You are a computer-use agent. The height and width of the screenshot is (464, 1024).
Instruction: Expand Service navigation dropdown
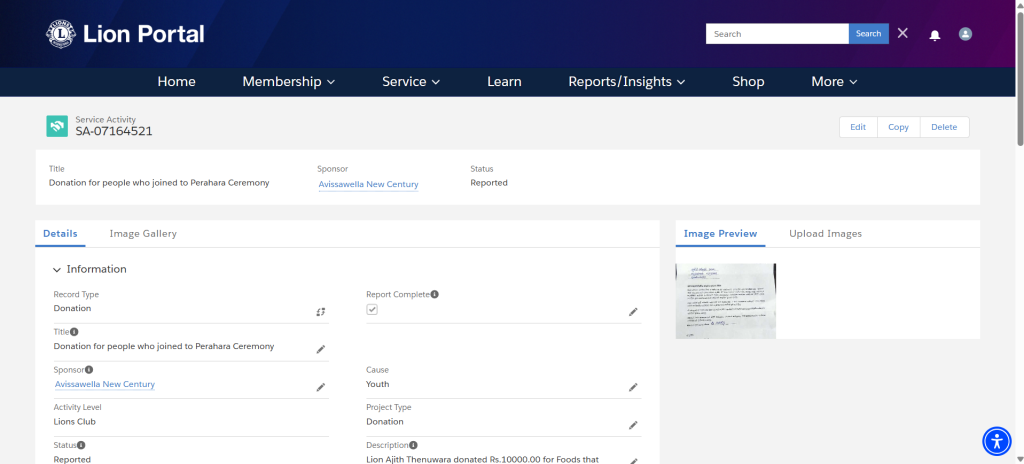point(411,82)
